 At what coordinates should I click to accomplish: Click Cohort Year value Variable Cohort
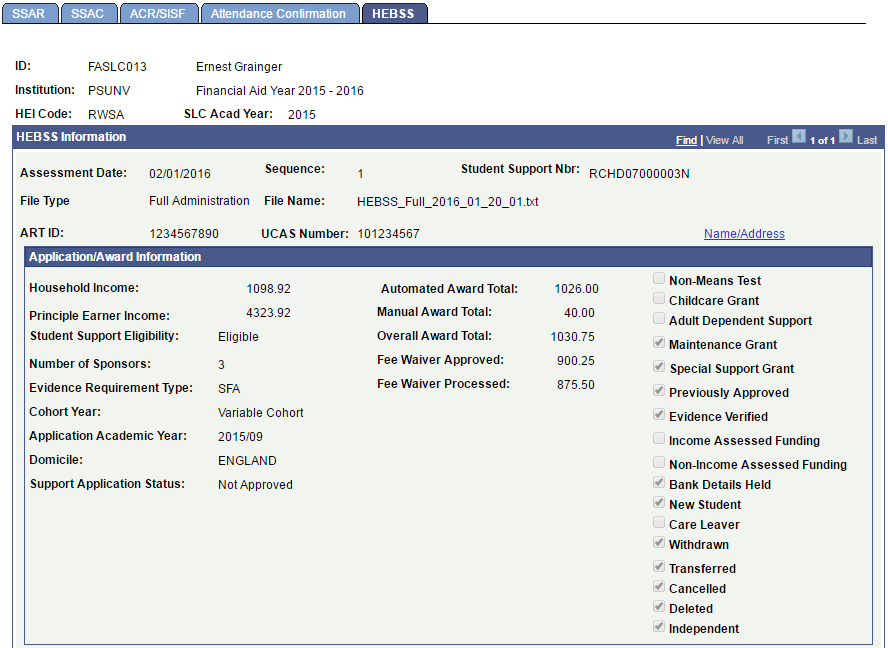click(261, 413)
